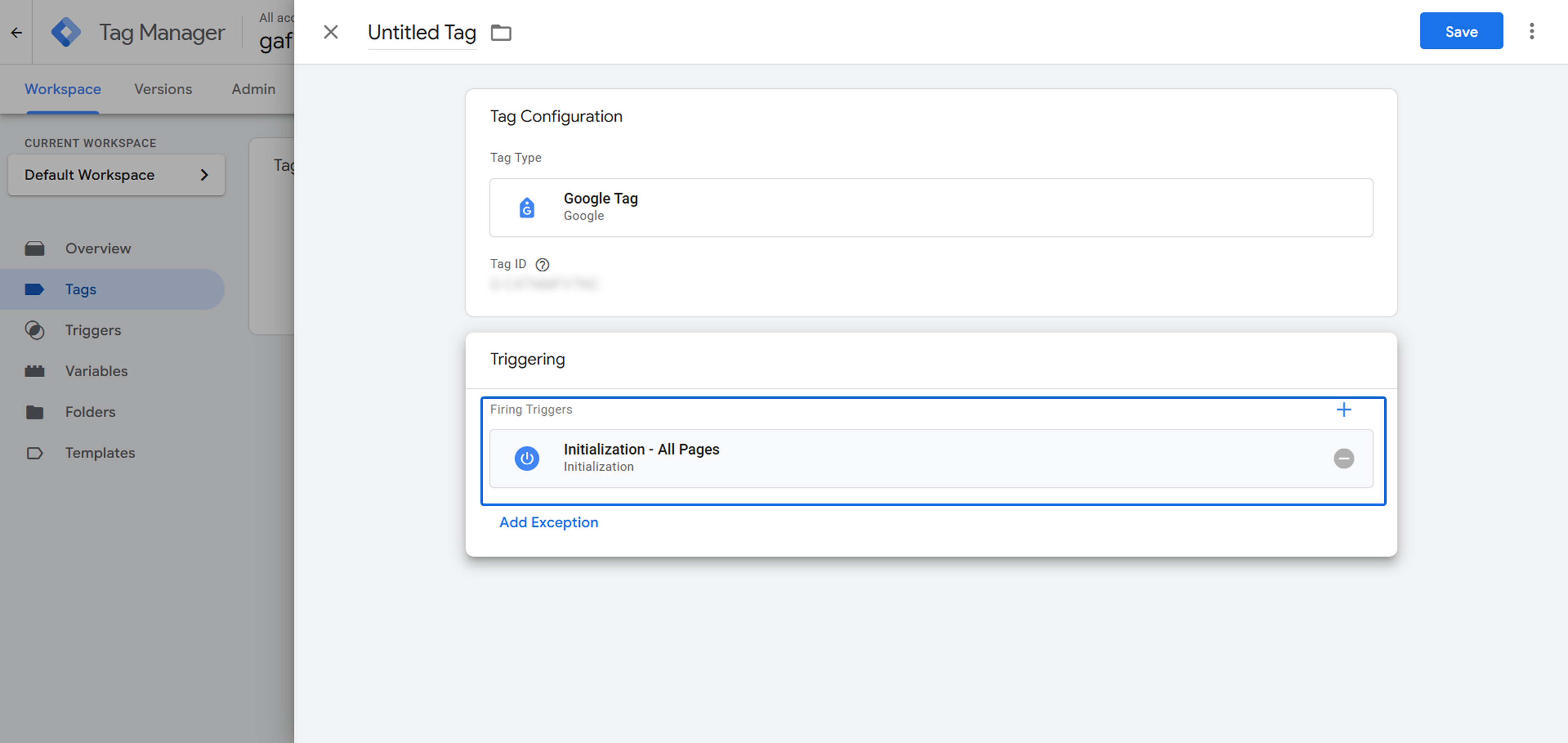Switch to the Workspace tab

pos(63,89)
